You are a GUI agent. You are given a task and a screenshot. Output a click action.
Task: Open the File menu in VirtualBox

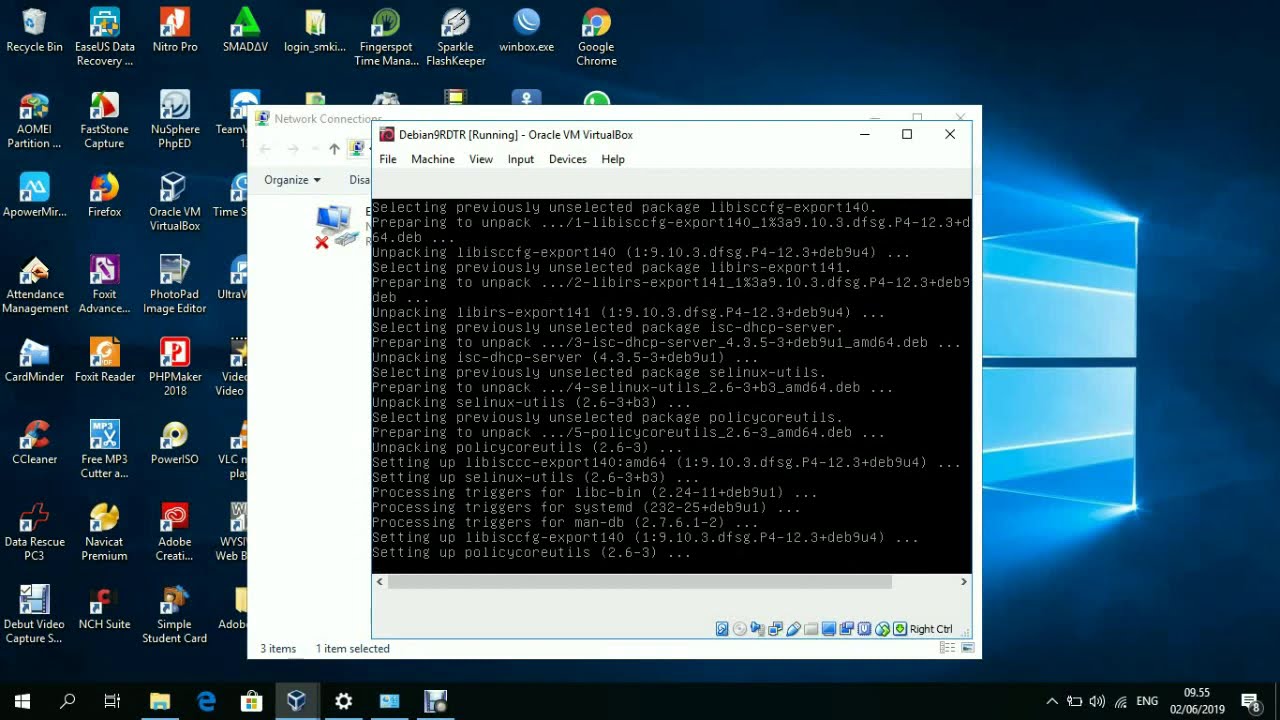[388, 159]
